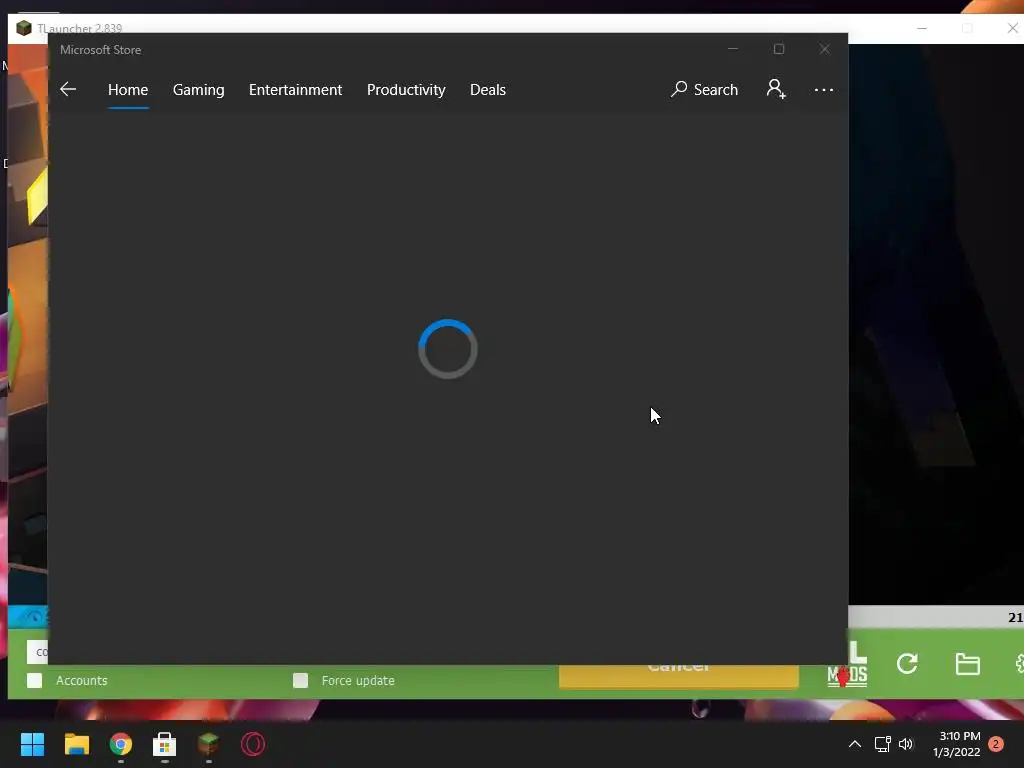Screen dimensions: 1024x768
Task: Close the TLauncher window
Action: [1013, 28]
